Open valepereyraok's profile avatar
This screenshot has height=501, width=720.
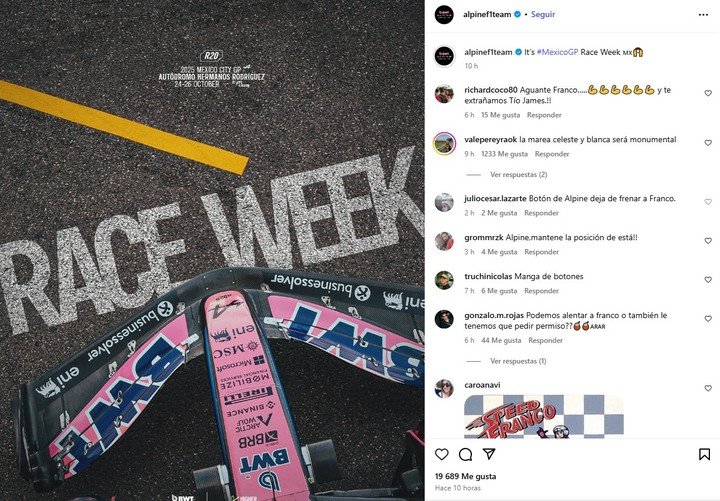pyautogui.click(x=444, y=144)
